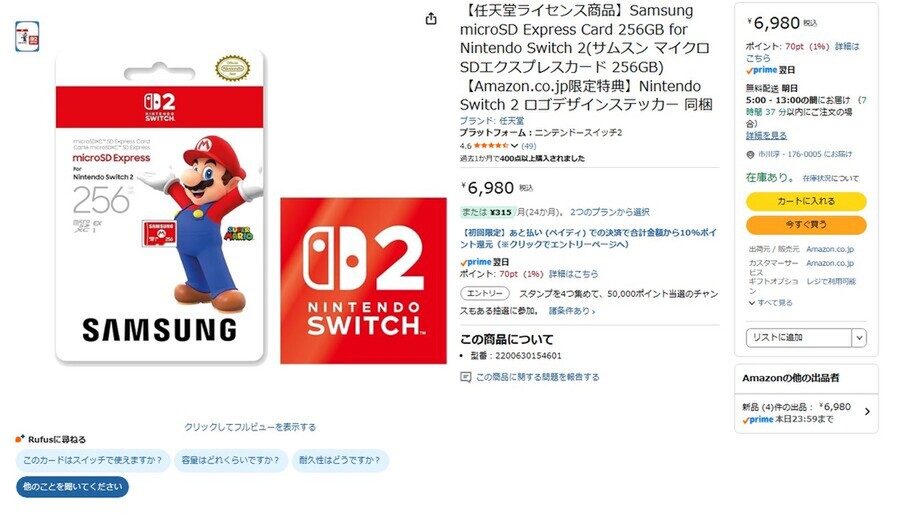Open the 49 reviews count link
The image size is (900, 519).
click(529, 146)
